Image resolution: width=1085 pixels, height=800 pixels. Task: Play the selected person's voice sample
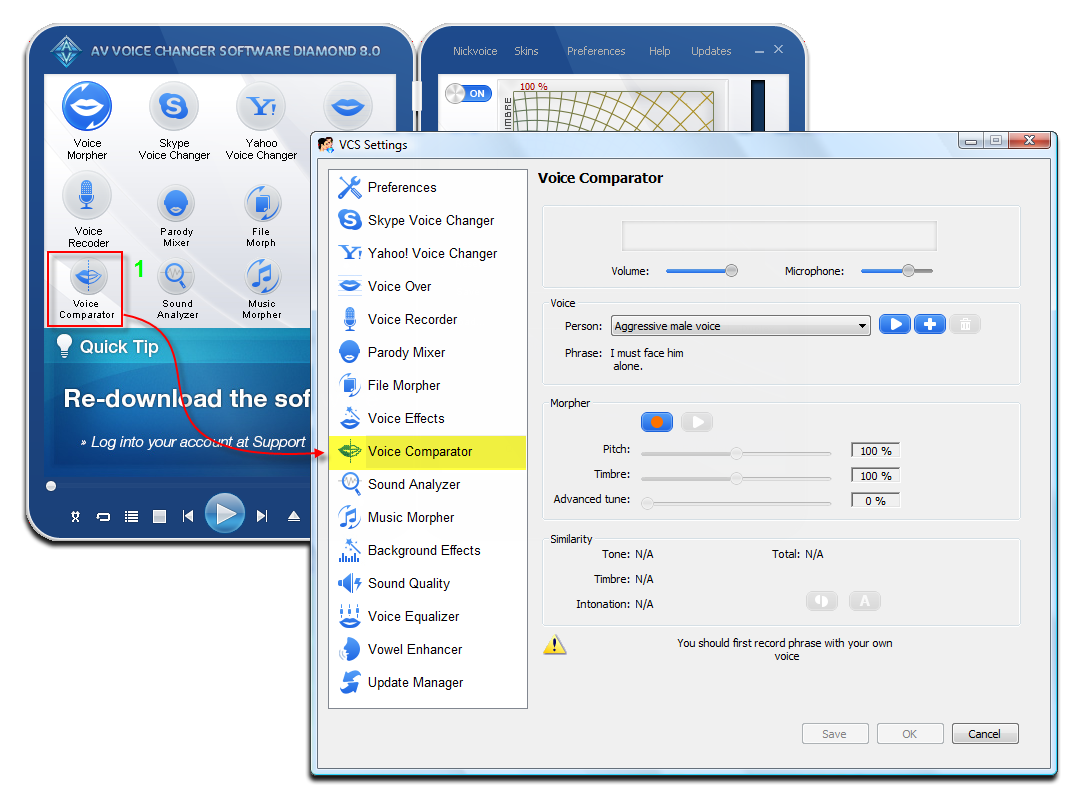(895, 324)
